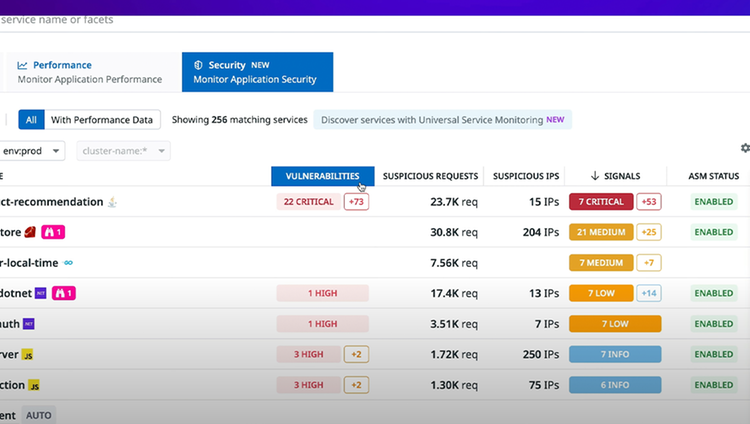This screenshot has width=750, height=424.
Task: Click the Java icon beside ct-recommendation
Action: (x=112, y=202)
